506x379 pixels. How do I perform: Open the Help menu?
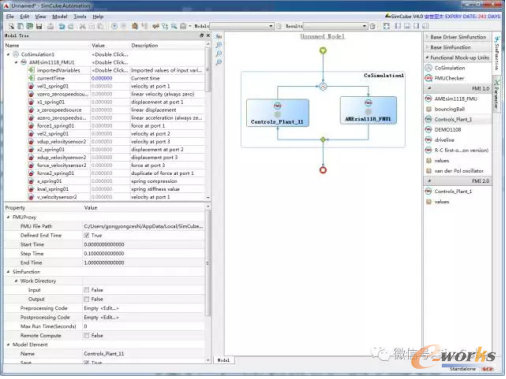[98, 16]
